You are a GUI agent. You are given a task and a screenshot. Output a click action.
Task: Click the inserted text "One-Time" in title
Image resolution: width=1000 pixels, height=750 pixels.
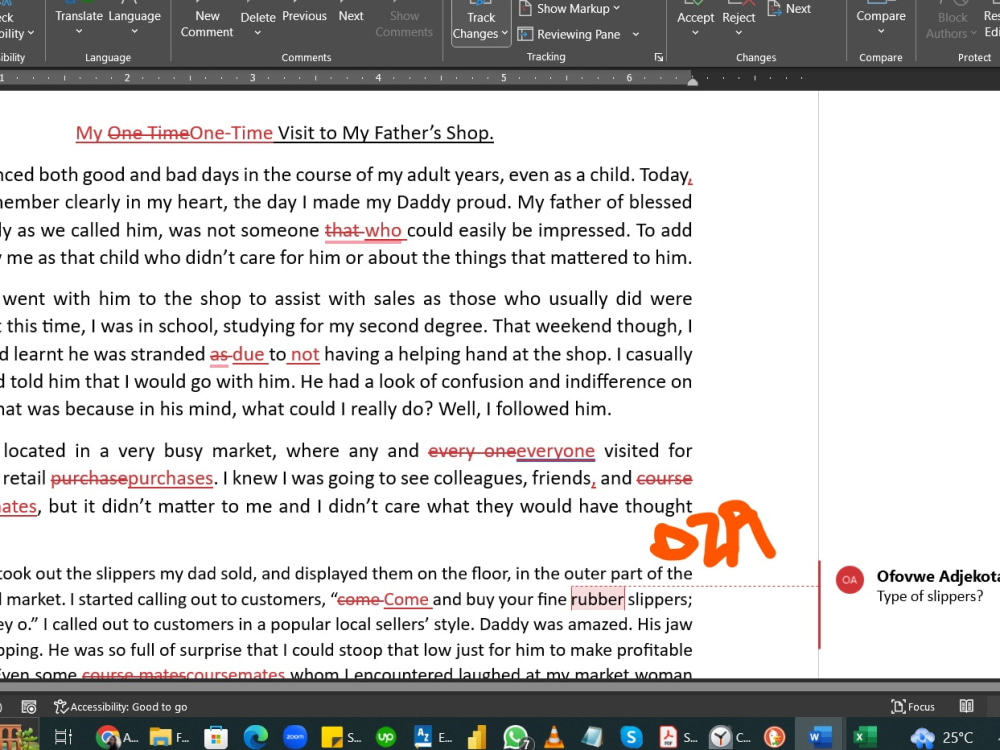click(x=231, y=133)
